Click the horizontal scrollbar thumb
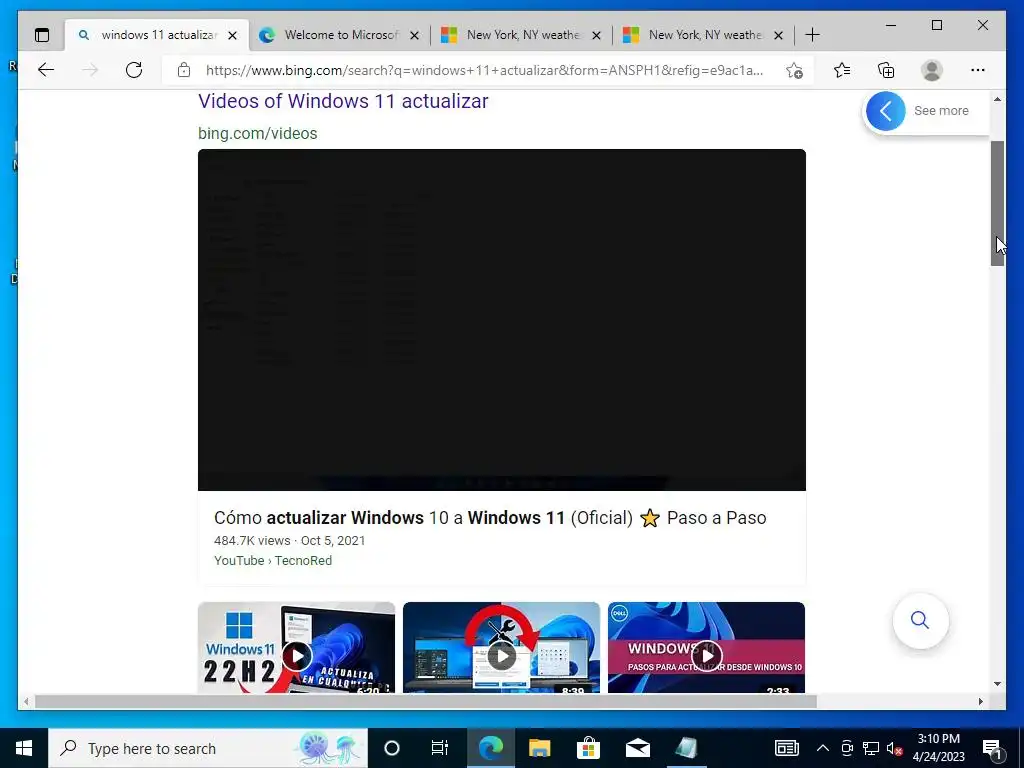 [x=425, y=701]
